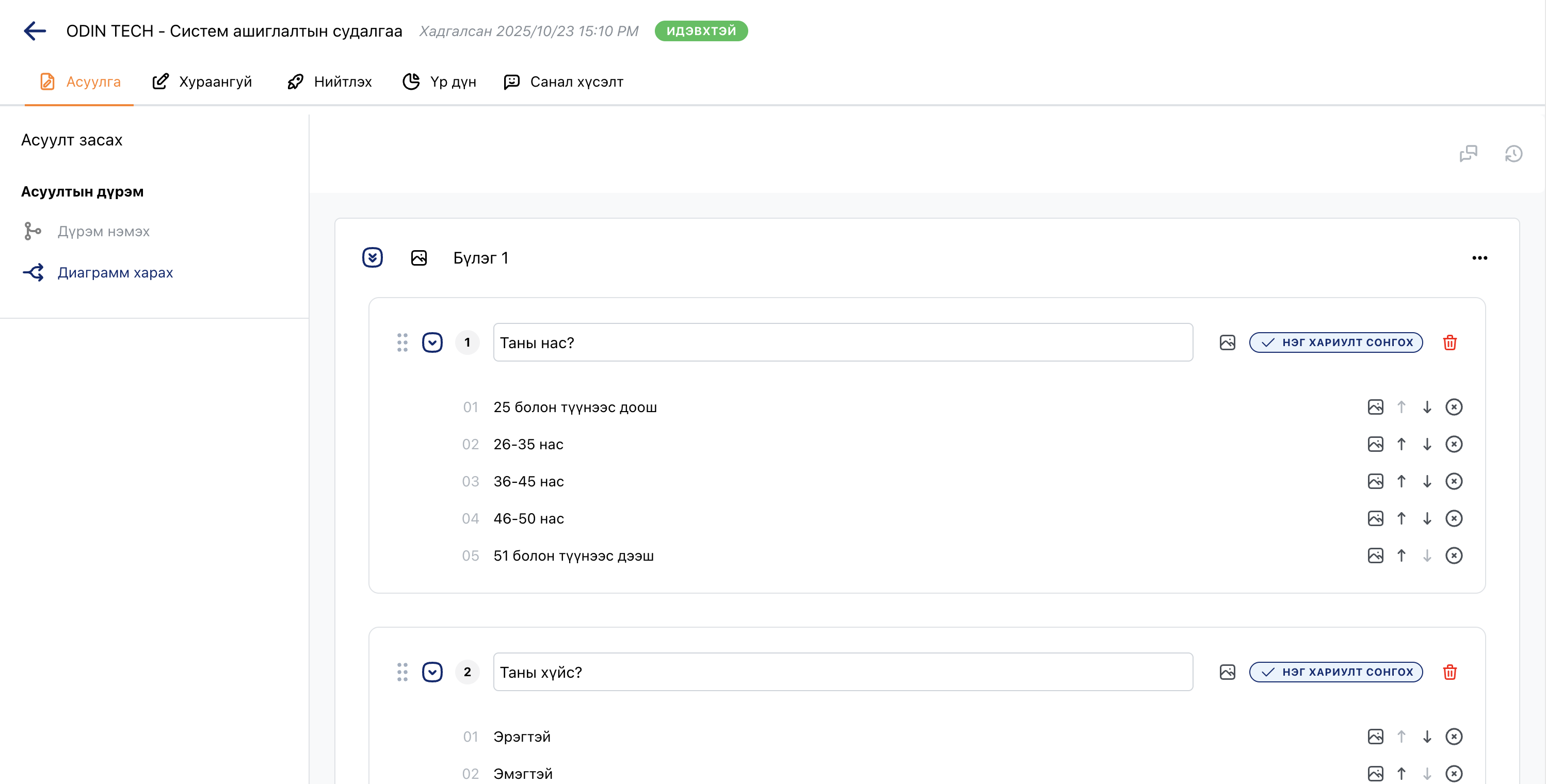Move the '36-45 нас' option up
Screen dimensions: 1546x784
[1402, 481]
